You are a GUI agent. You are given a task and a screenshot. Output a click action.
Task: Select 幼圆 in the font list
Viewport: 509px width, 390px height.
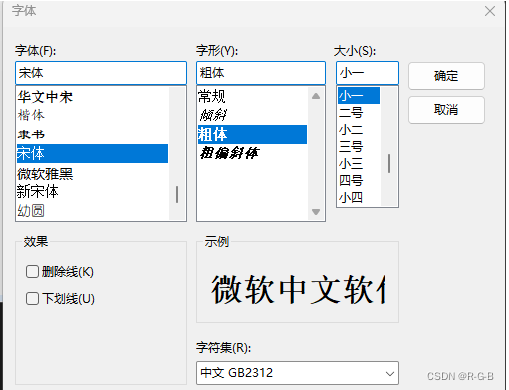point(92,210)
